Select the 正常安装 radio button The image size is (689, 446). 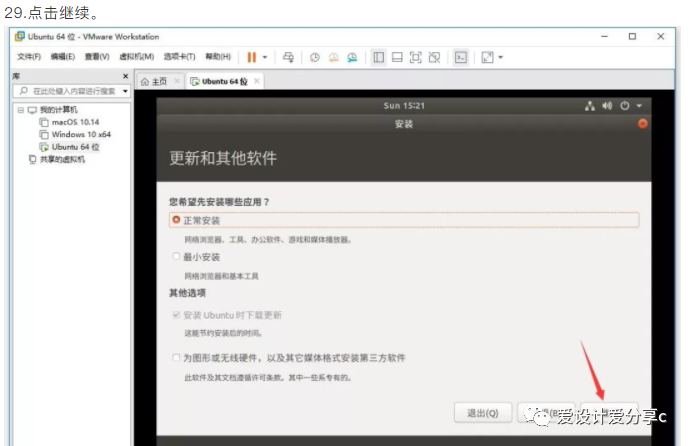pos(176,219)
